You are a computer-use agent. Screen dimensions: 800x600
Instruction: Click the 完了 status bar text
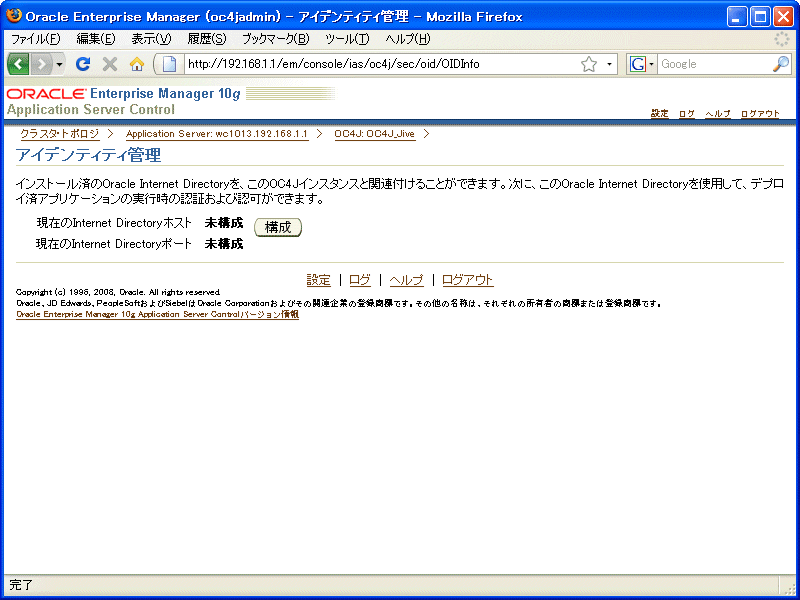click(21, 585)
